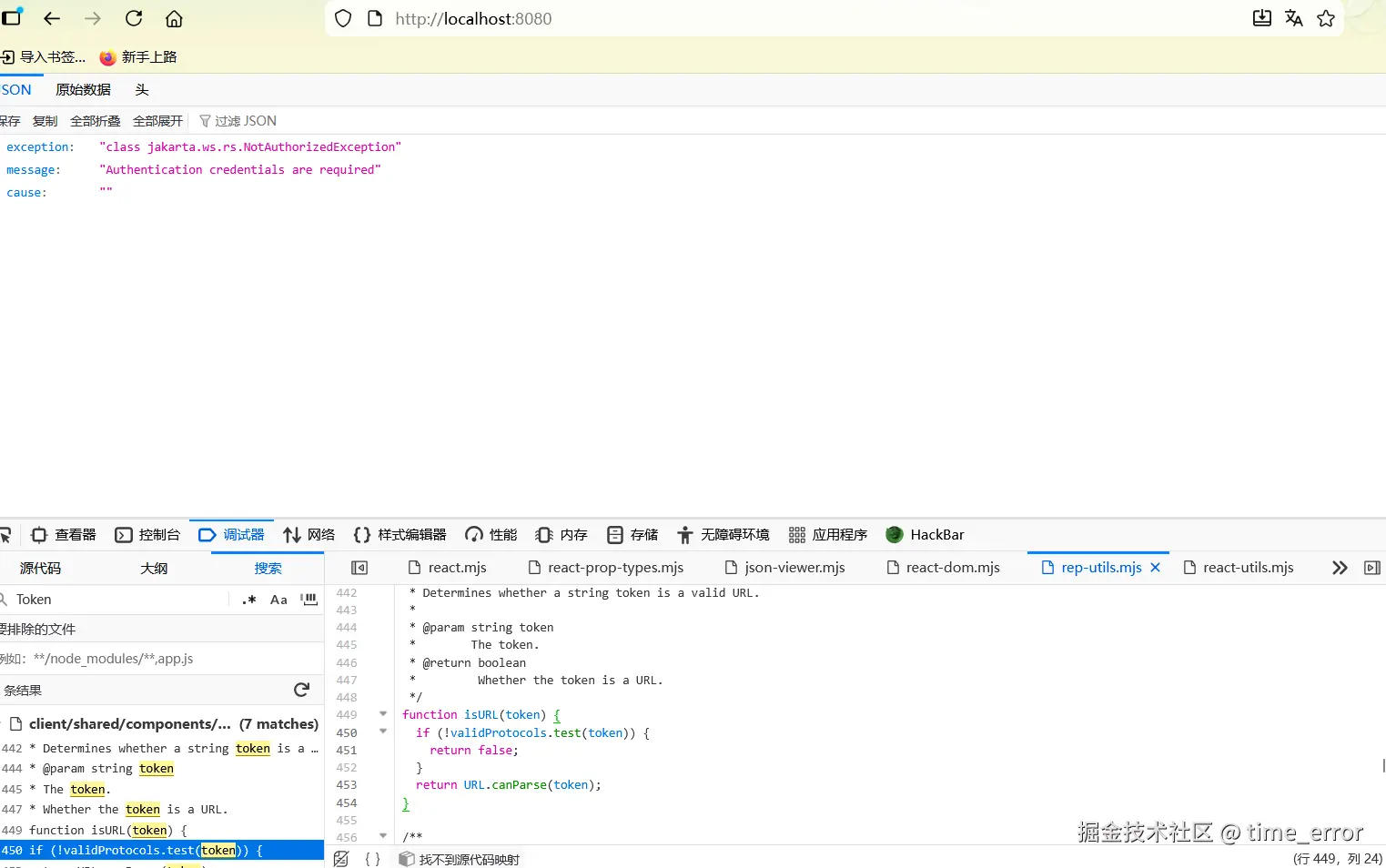Viewport: 1386px width, 868px height.
Task: Collapse the debugger sources pane
Action: click(x=359, y=567)
